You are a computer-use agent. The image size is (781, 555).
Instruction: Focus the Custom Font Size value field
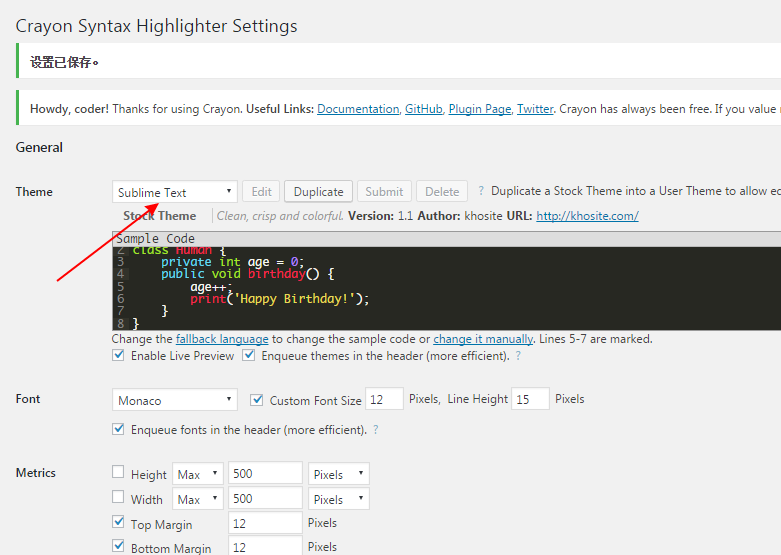[x=384, y=399]
